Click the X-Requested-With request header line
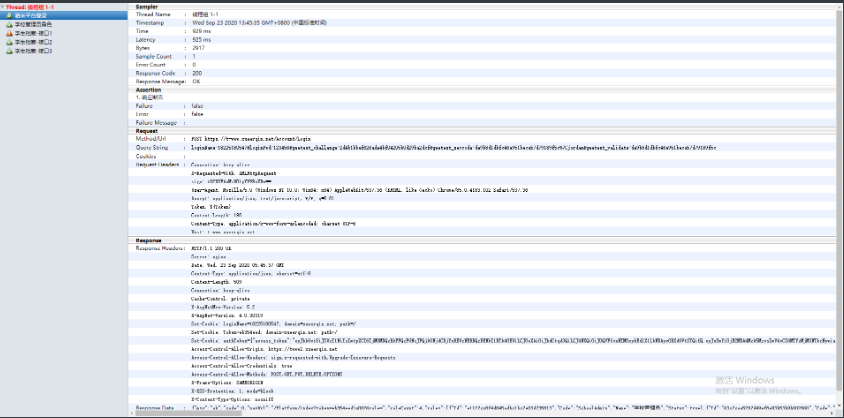This screenshot has height=418, width=844. point(233,173)
